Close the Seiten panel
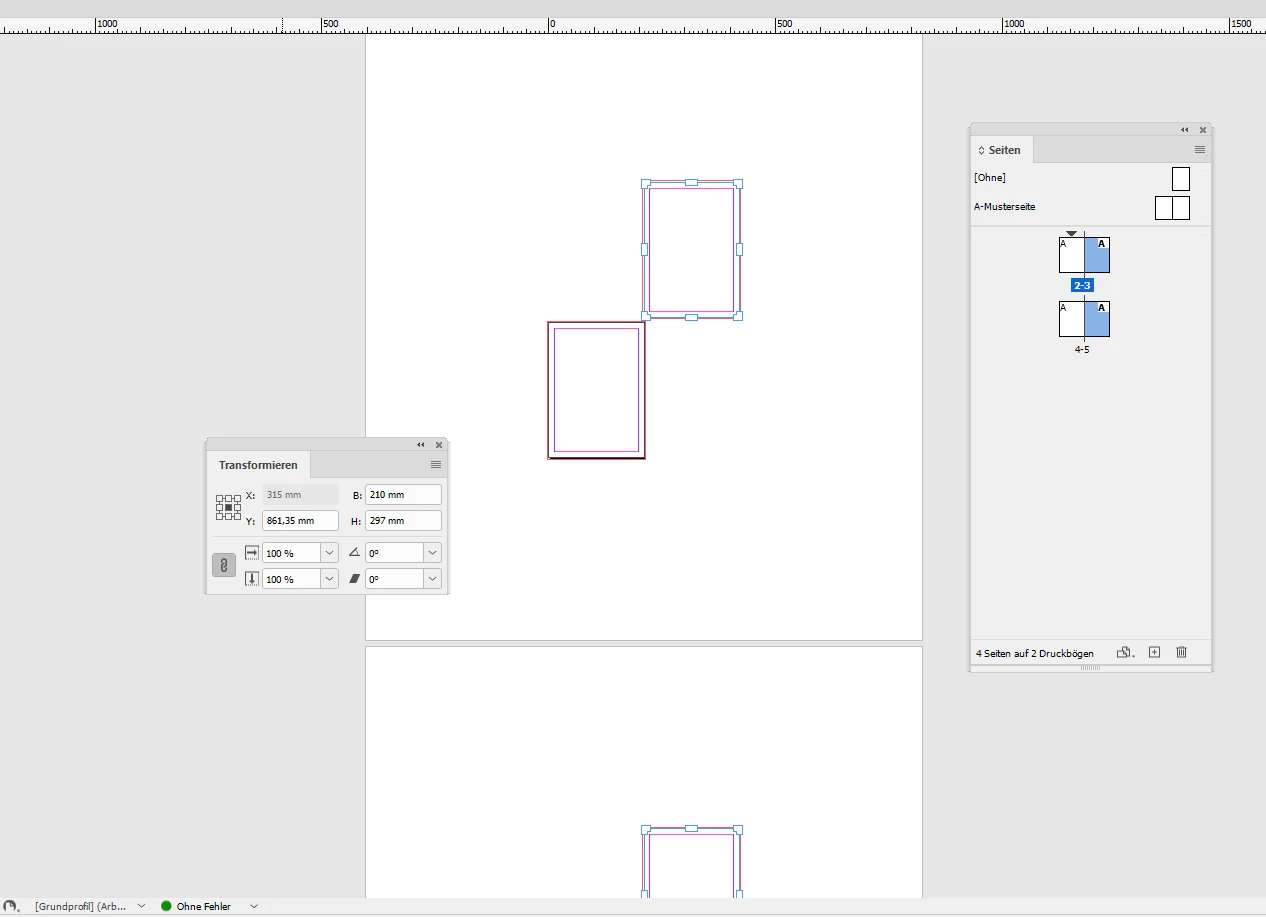This screenshot has width=1266, height=917. pos(1202,130)
